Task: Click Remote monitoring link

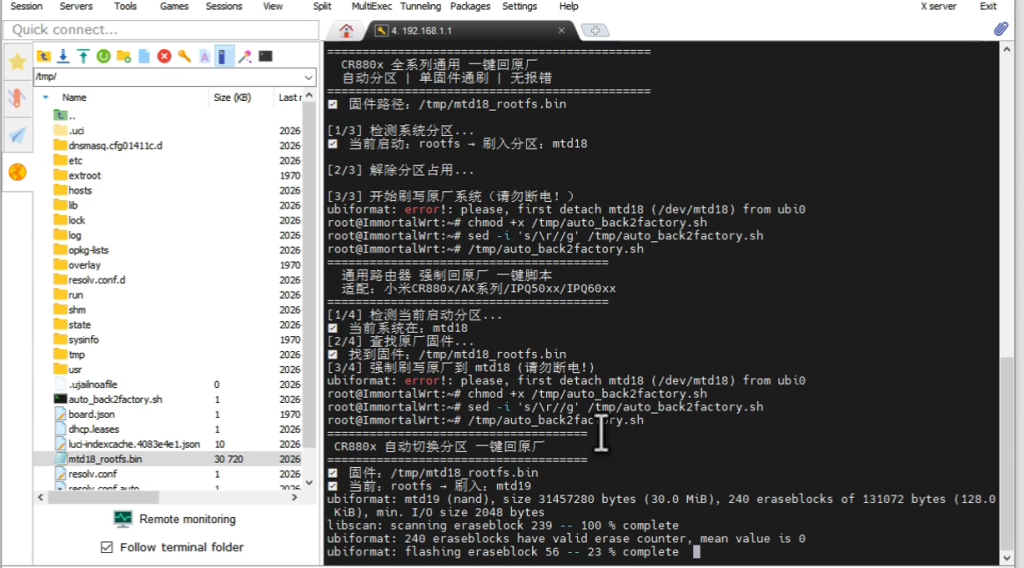Action: [x=187, y=519]
